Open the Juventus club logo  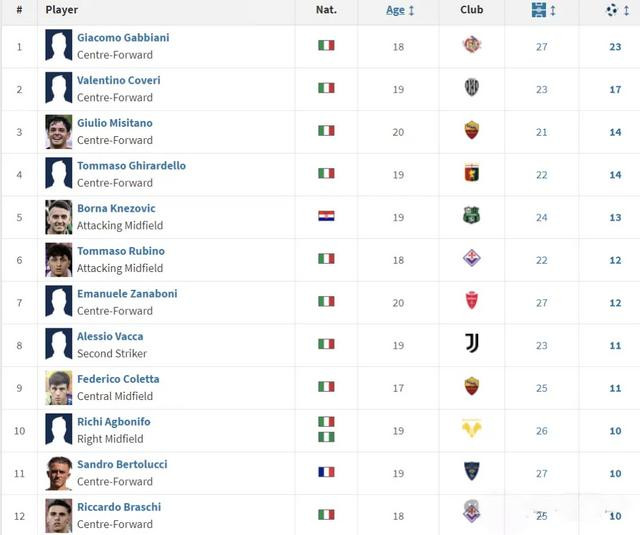tap(472, 343)
